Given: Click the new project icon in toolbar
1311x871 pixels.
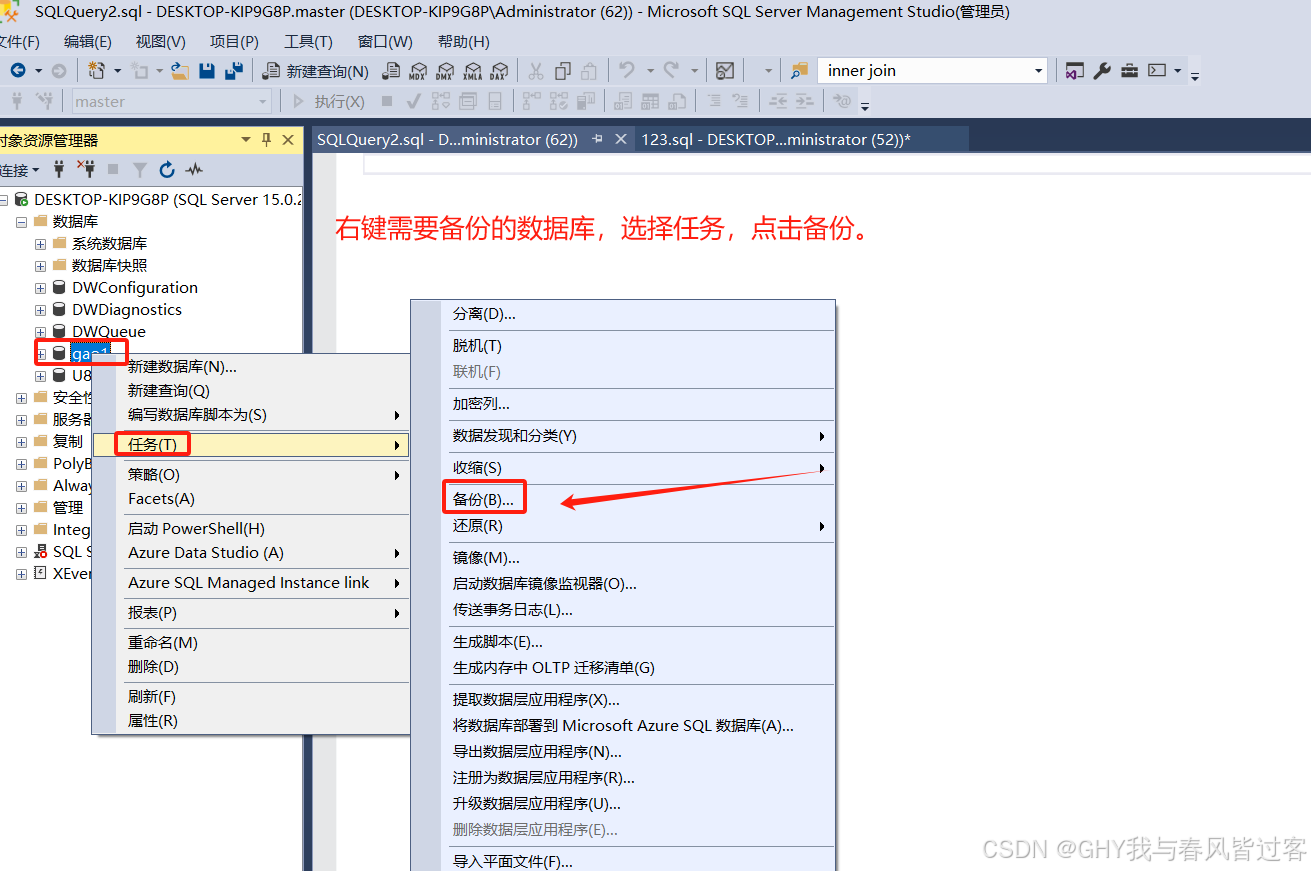Looking at the screenshot, I should tap(97, 71).
